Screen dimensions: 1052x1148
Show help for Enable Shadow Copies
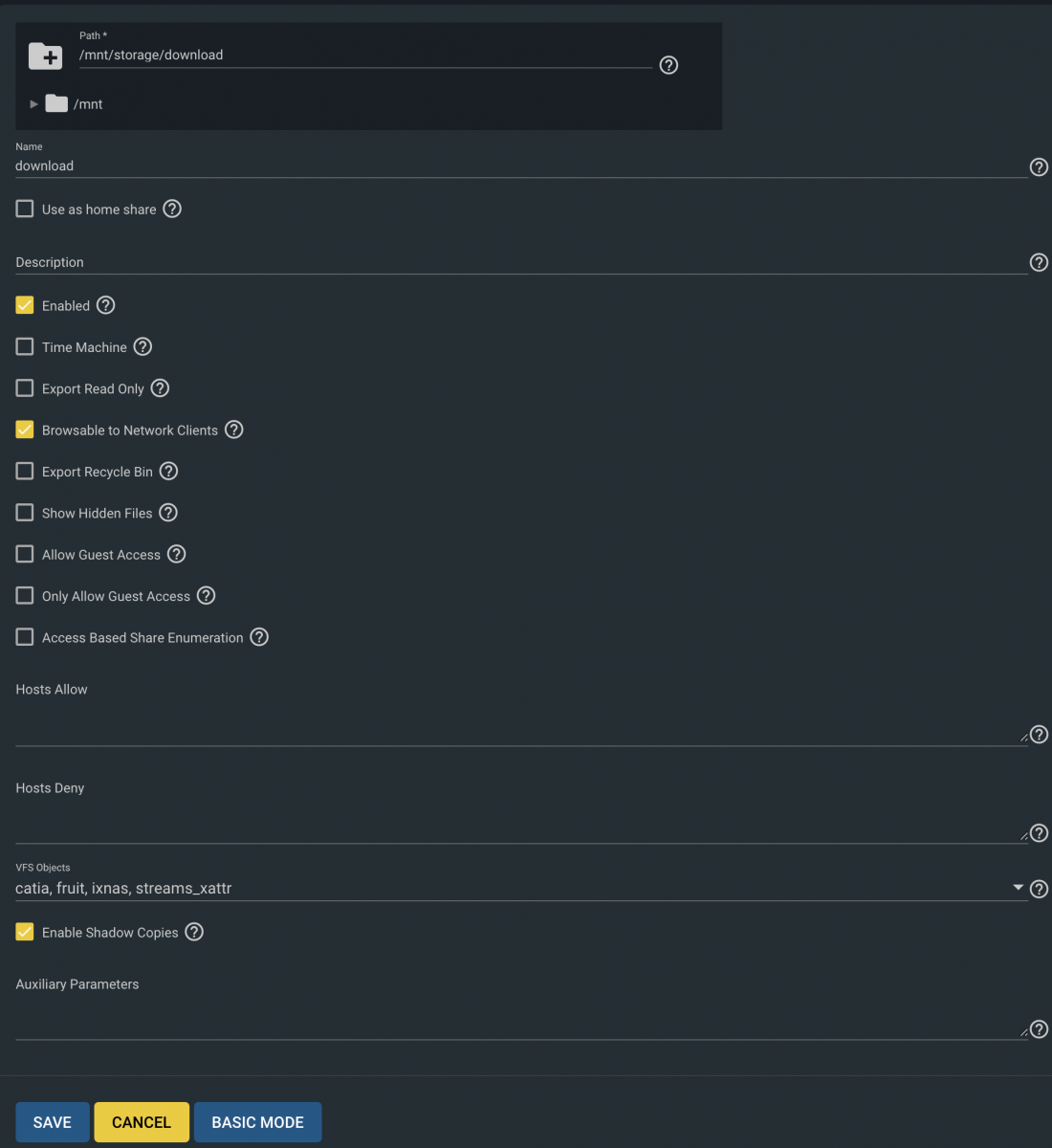pyautogui.click(x=194, y=932)
